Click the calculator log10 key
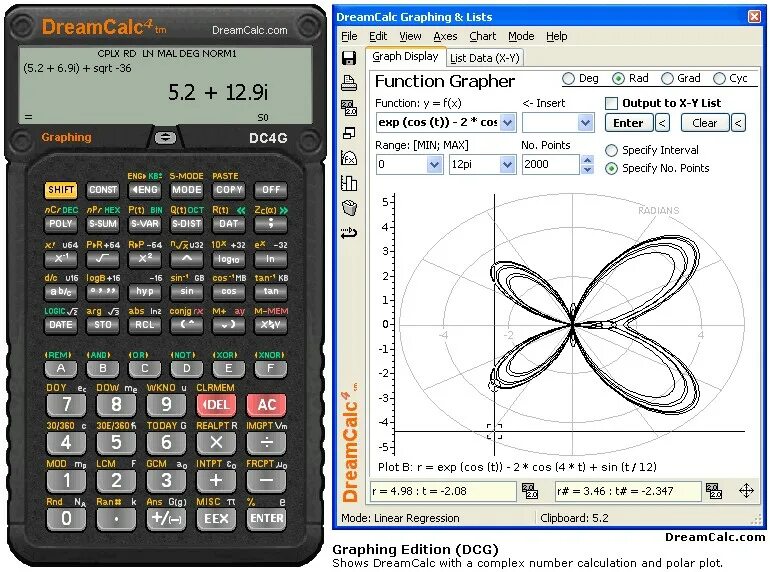Screen dimensions: 770x572 tap(229, 258)
